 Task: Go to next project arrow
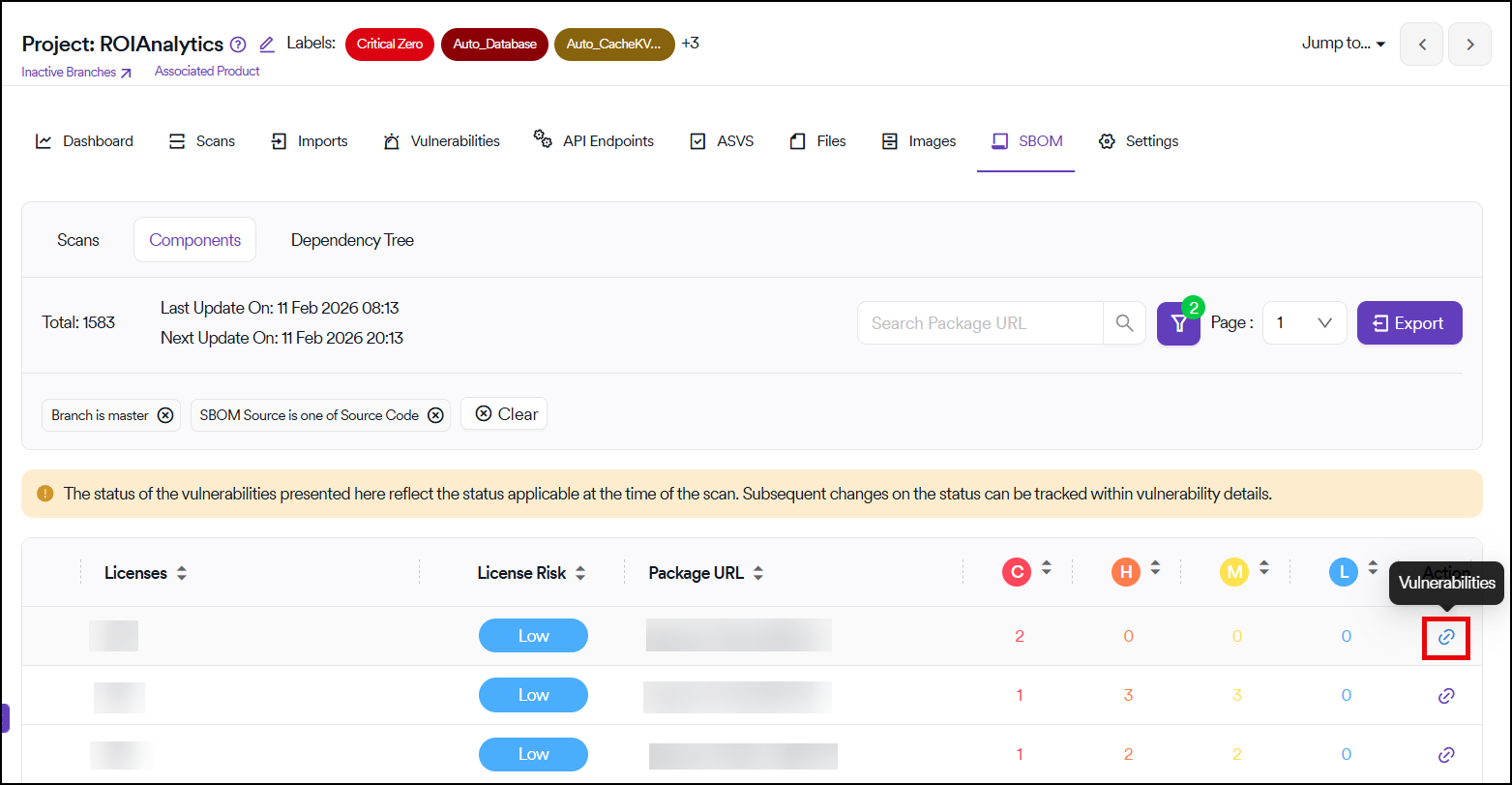pyautogui.click(x=1469, y=45)
